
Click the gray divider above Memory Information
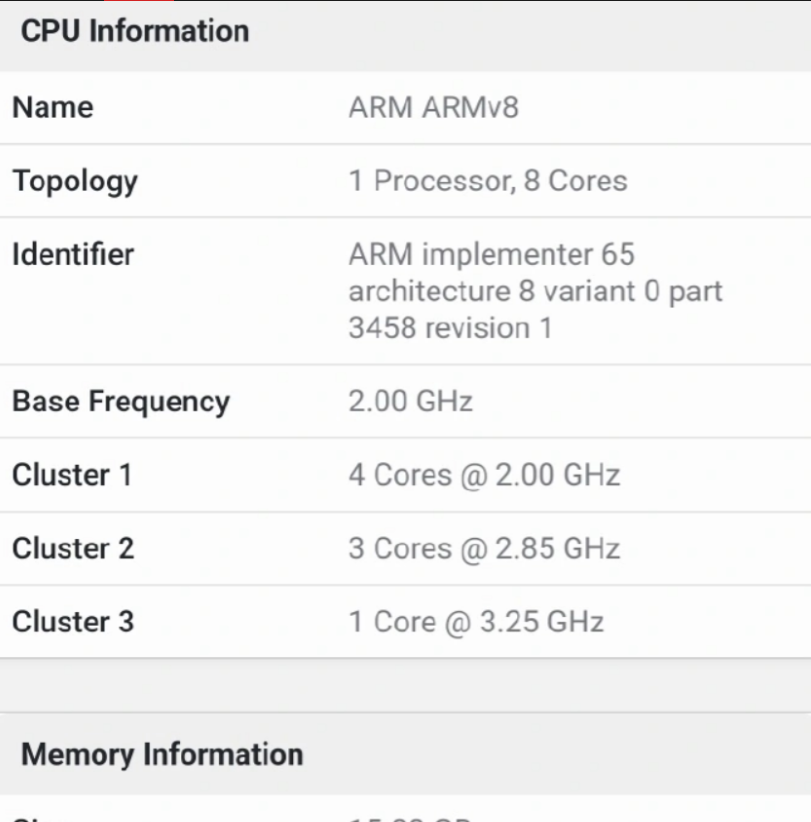click(405, 686)
